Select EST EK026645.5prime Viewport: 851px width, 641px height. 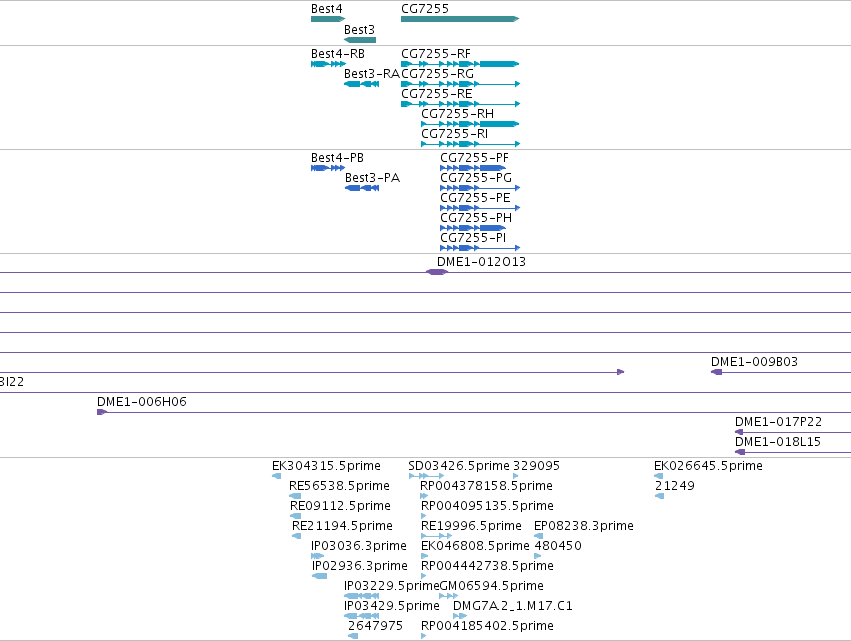tap(659, 476)
